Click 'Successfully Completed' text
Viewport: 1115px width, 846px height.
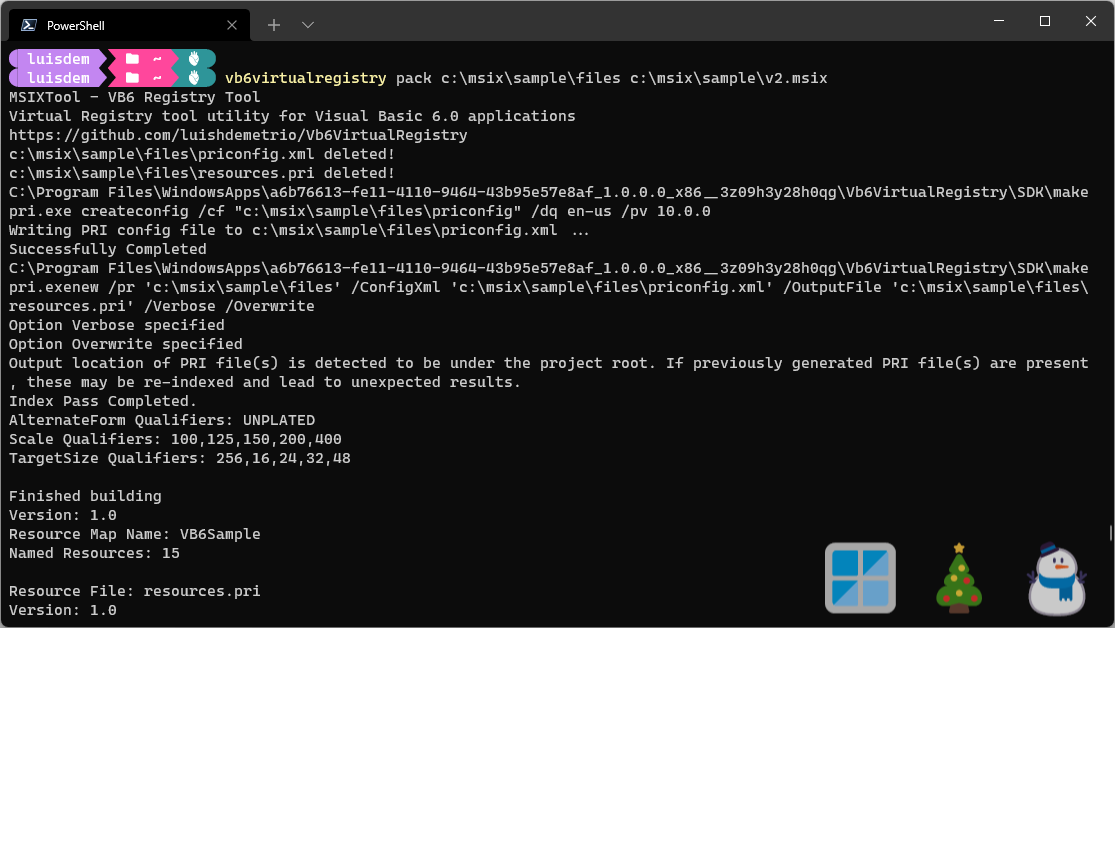[x=107, y=250]
